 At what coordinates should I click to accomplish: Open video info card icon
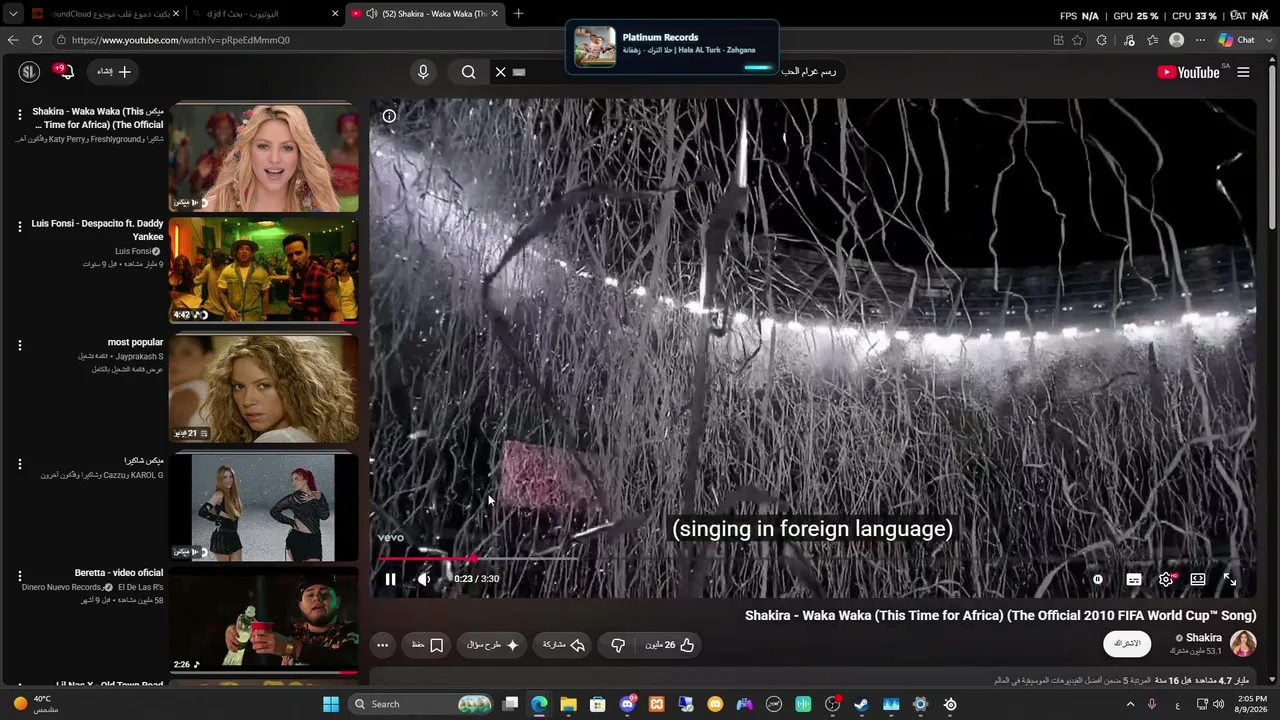389,116
